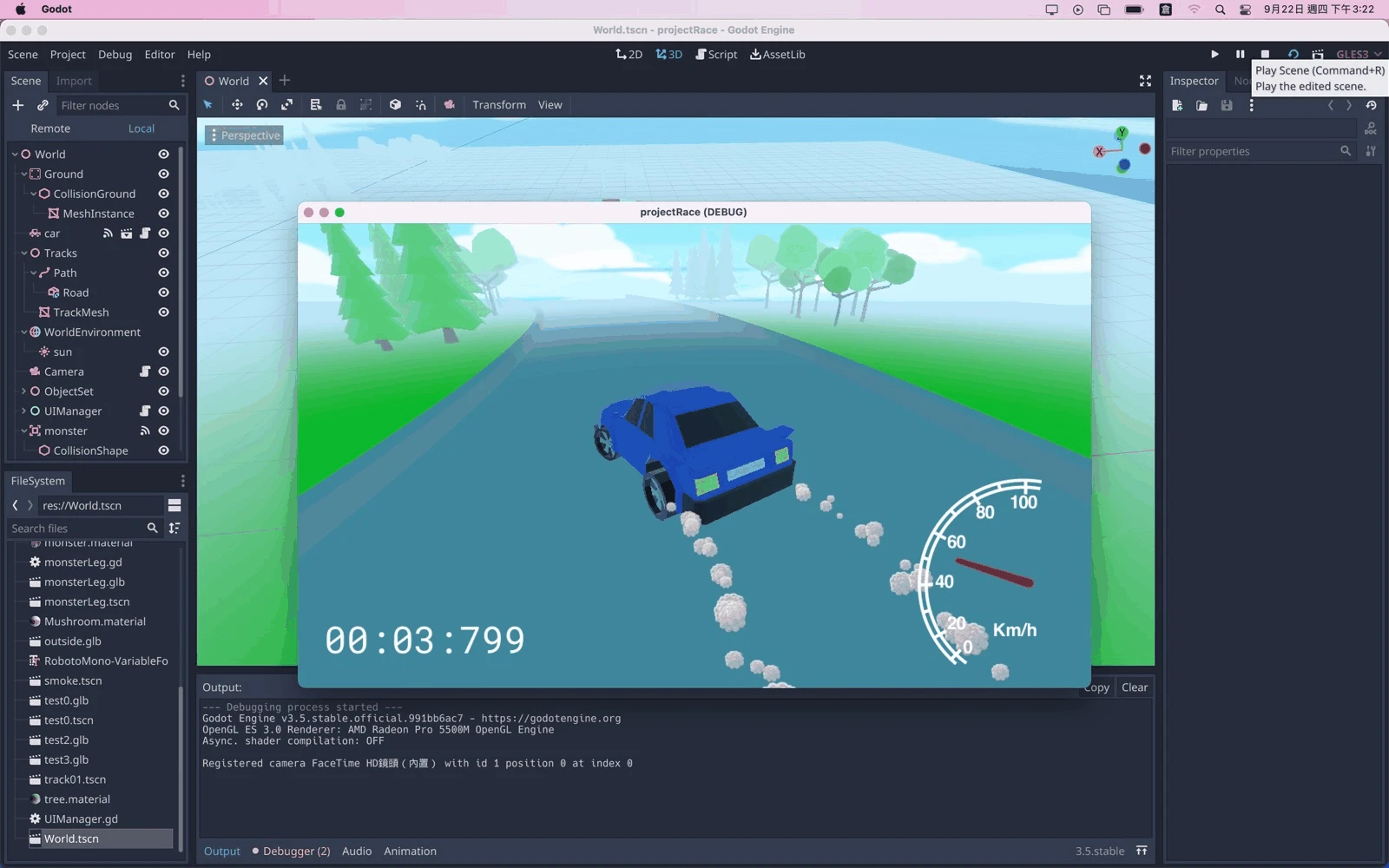Open the Project menu

[68, 54]
